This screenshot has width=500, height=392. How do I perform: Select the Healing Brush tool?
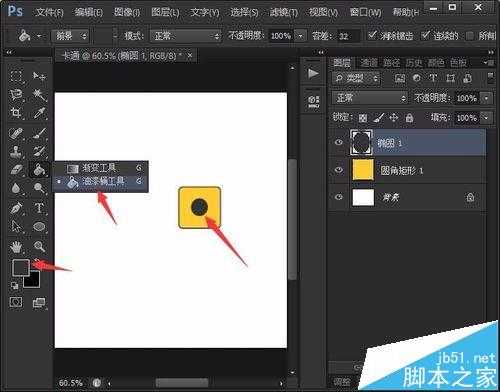click(x=16, y=134)
